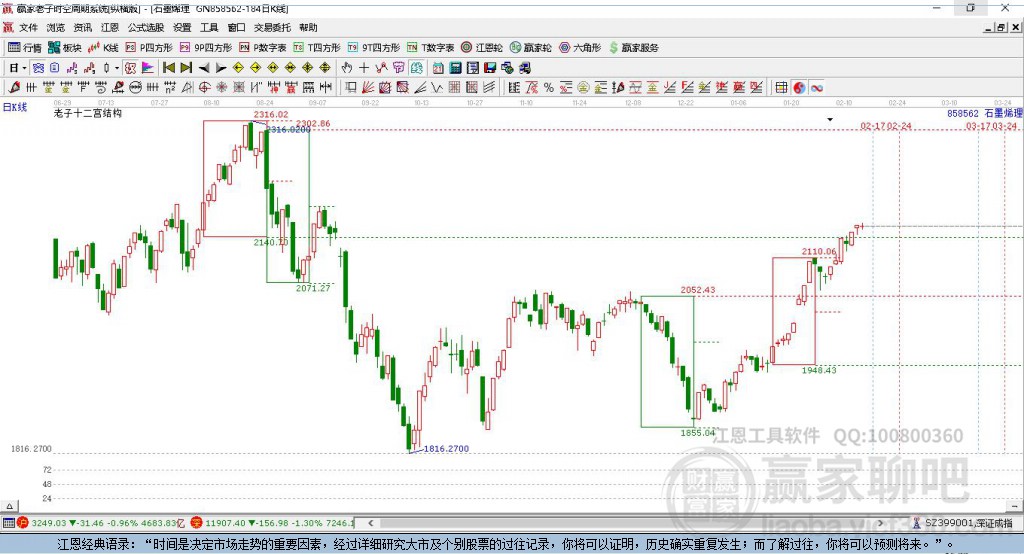Open the P四方形 tool
The image size is (1024, 554).
pos(149,47)
